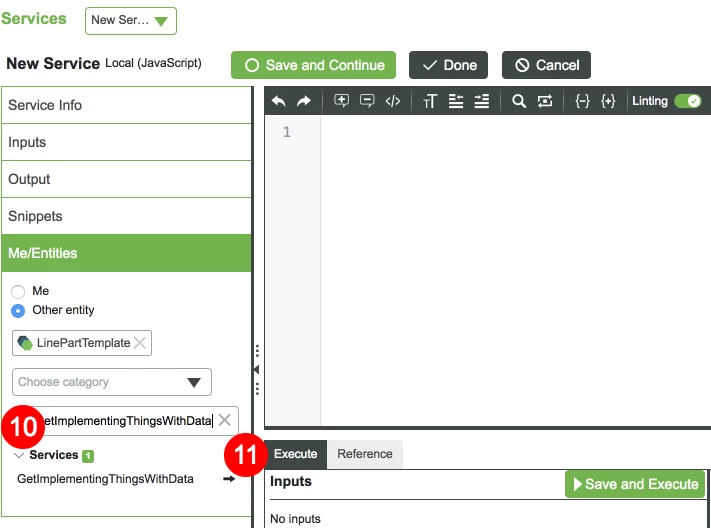
Task: Click the Services heading text
Action: (54, 455)
